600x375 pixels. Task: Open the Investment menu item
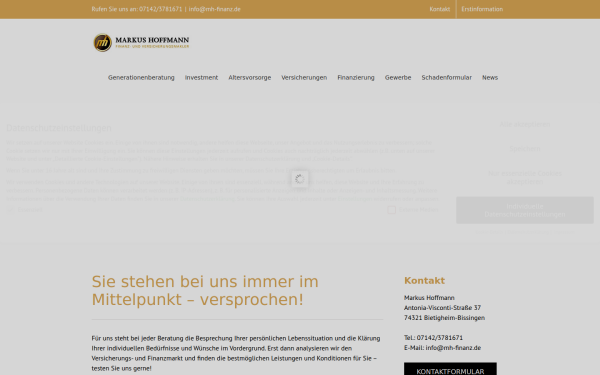pos(201,78)
